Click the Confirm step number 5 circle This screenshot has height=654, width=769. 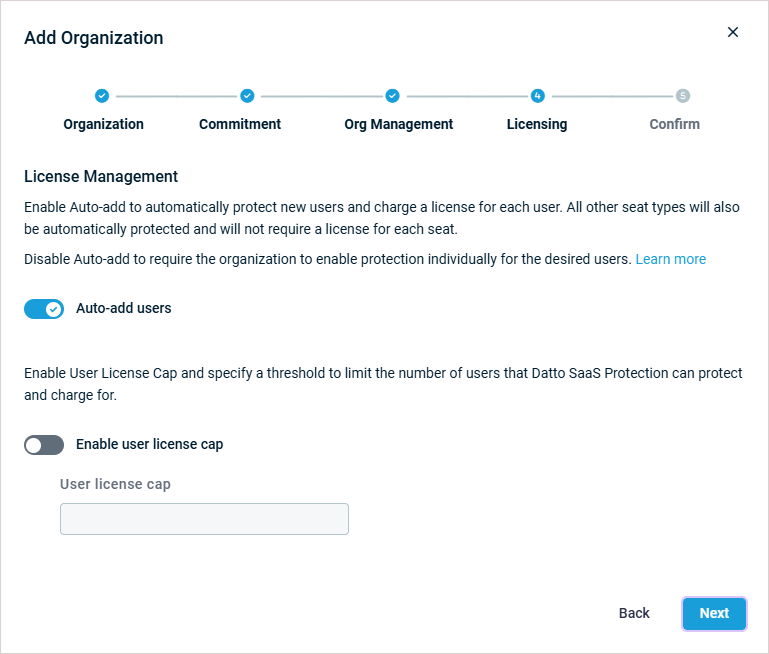tap(683, 96)
